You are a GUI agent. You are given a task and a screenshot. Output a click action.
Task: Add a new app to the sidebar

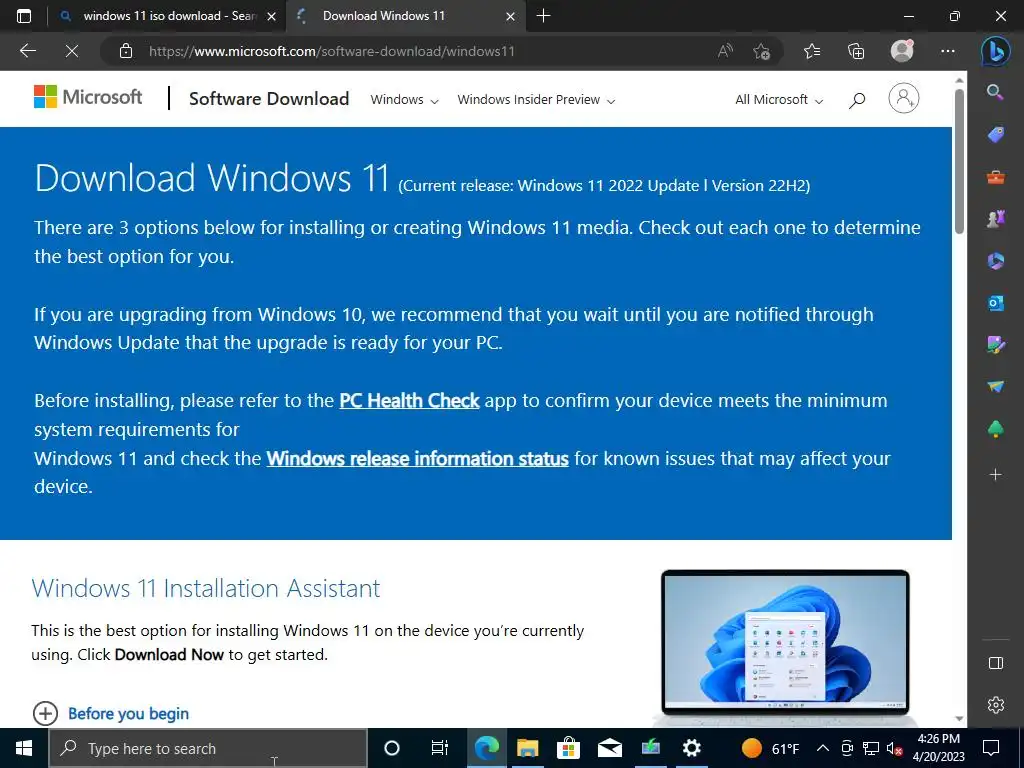(995, 474)
